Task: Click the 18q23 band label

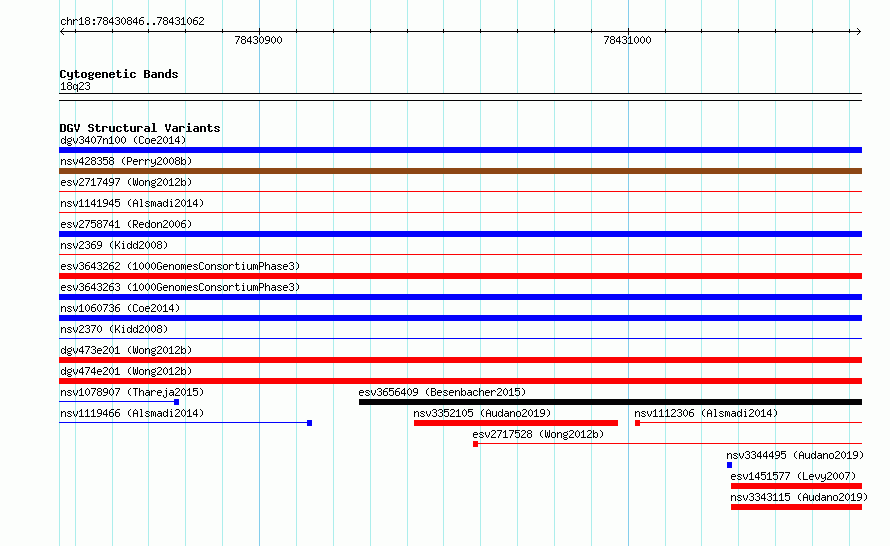Action: coord(75,86)
